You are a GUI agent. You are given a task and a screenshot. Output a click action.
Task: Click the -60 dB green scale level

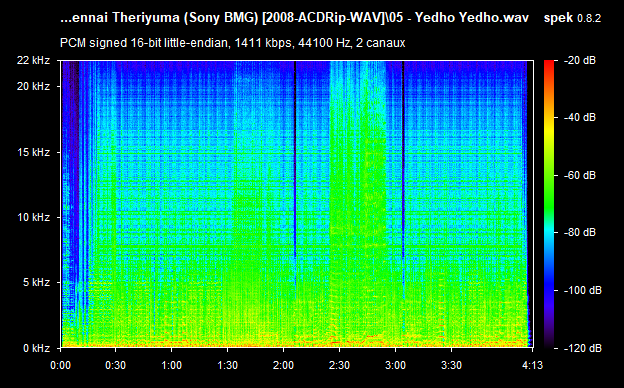coord(579,175)
